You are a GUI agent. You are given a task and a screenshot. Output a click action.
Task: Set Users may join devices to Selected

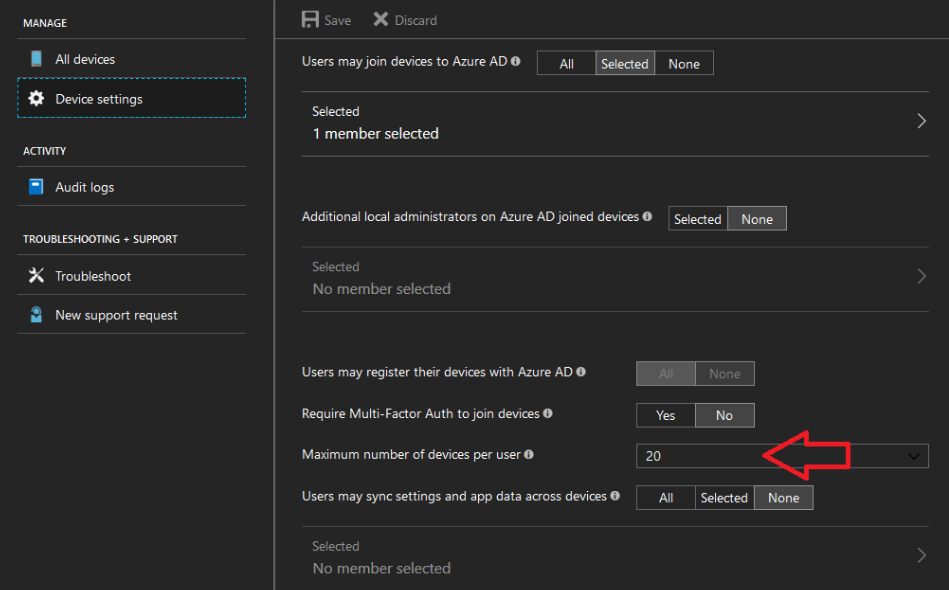(625, 64)
